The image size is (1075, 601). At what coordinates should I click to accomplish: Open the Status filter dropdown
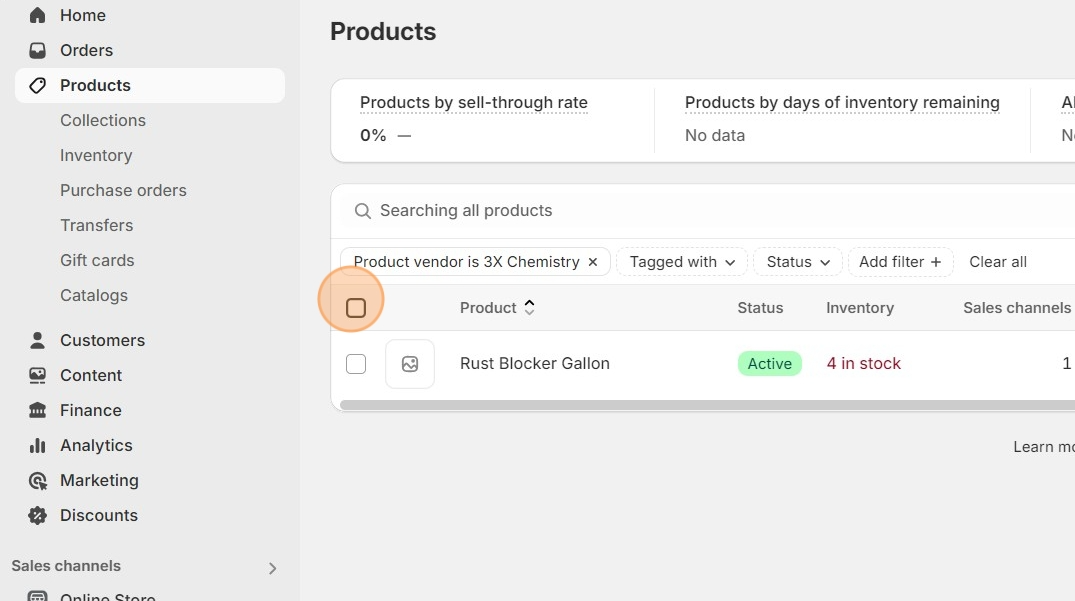(798, 262)
